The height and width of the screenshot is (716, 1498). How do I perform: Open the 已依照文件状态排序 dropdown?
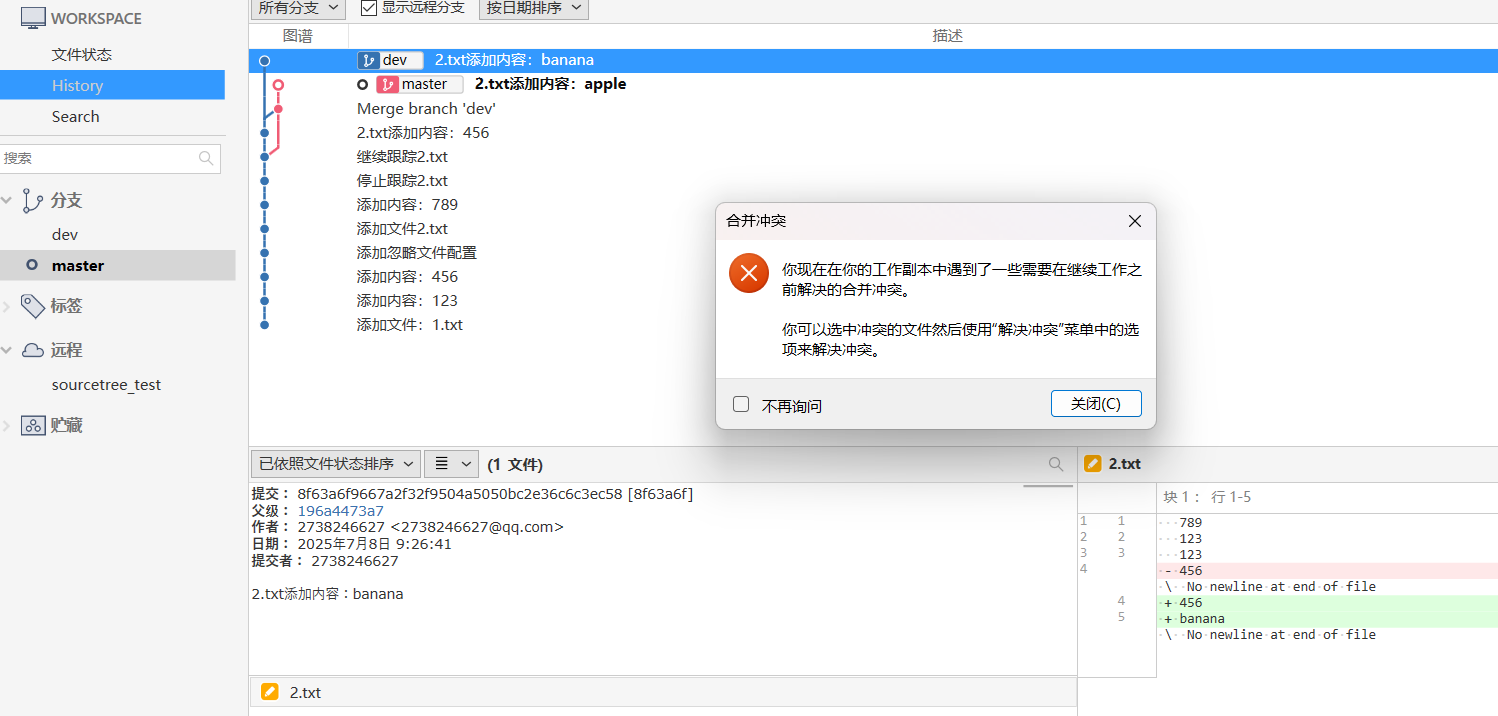335,463
